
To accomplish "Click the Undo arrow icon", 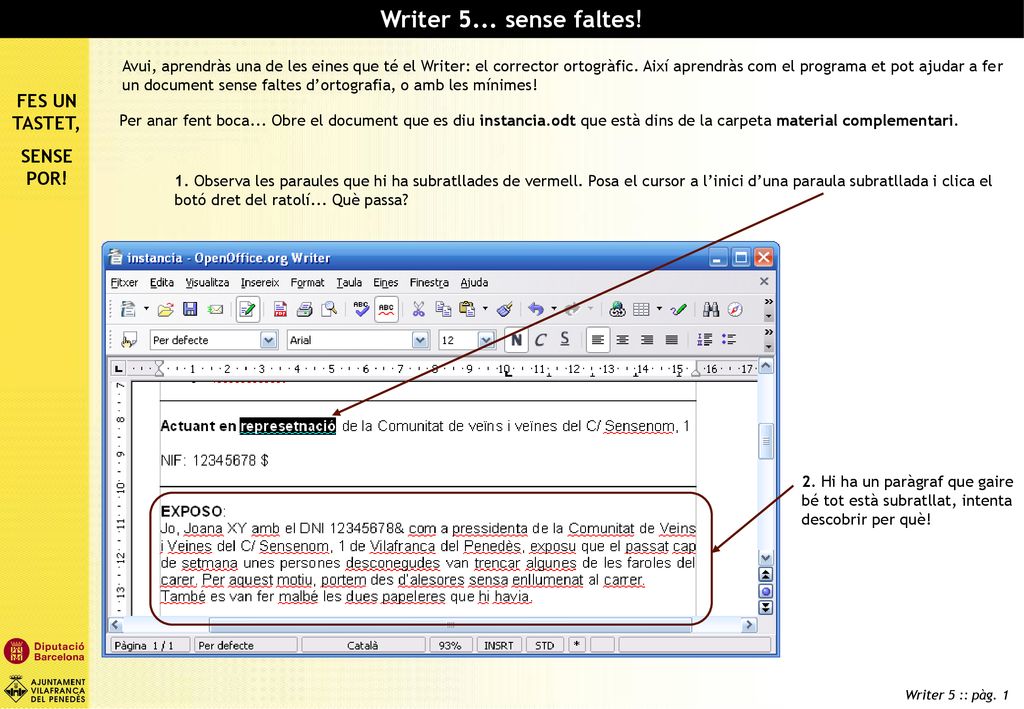I will click(x=536, y=309).
